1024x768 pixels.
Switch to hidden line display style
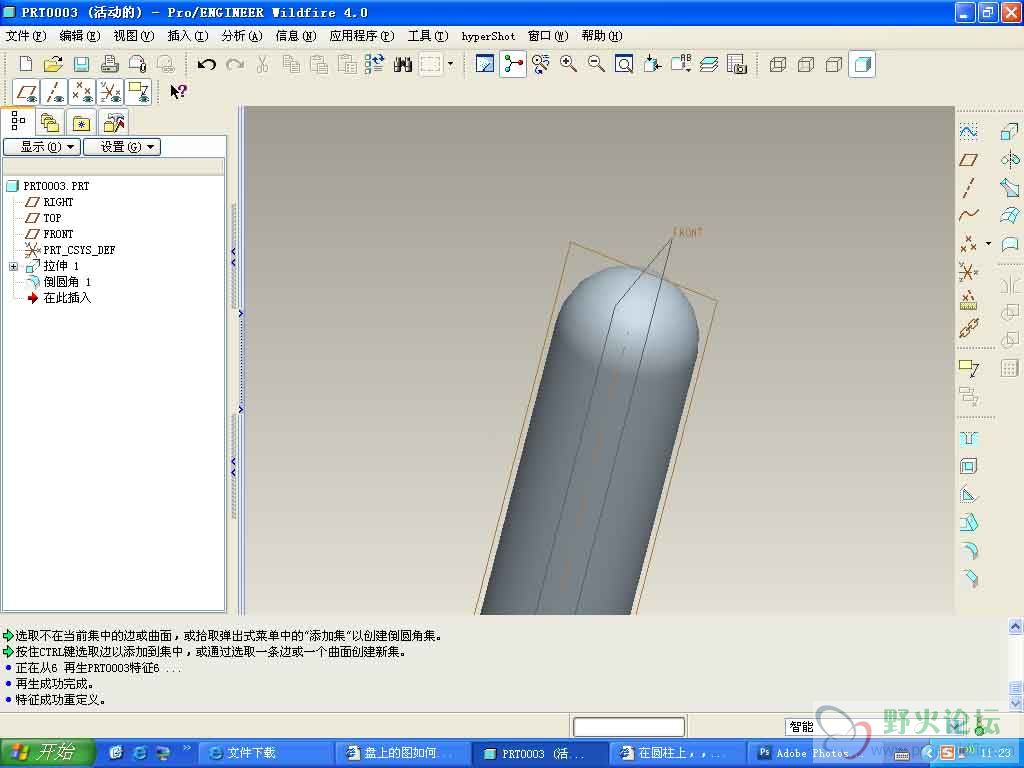click(x=806, y=64)
